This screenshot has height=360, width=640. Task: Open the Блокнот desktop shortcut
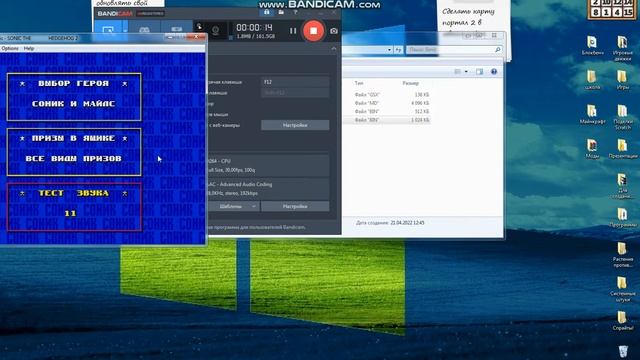click(592, 46)
